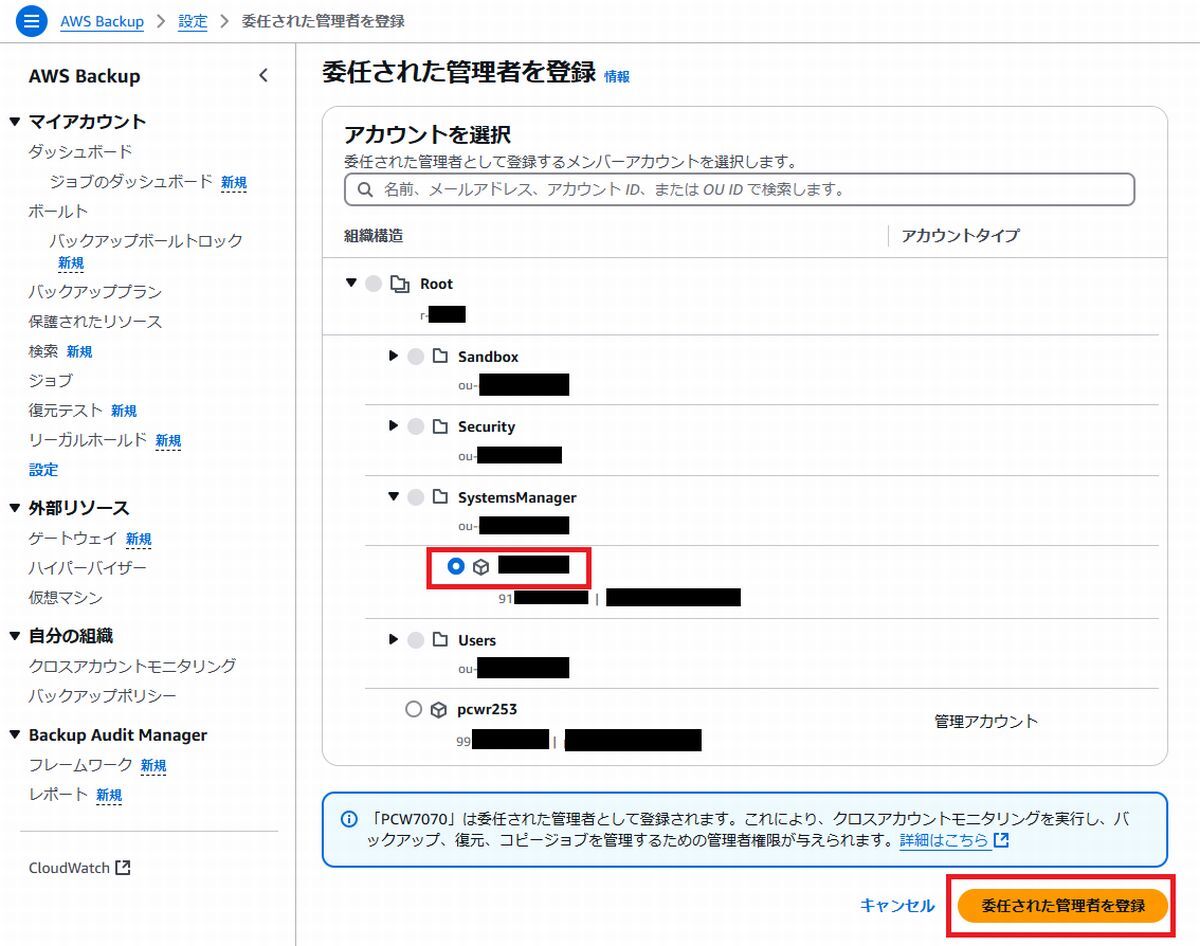Open 検索 in the sidebar
1200x946 pixels.
pyautogui.click(x=43, y=352)
